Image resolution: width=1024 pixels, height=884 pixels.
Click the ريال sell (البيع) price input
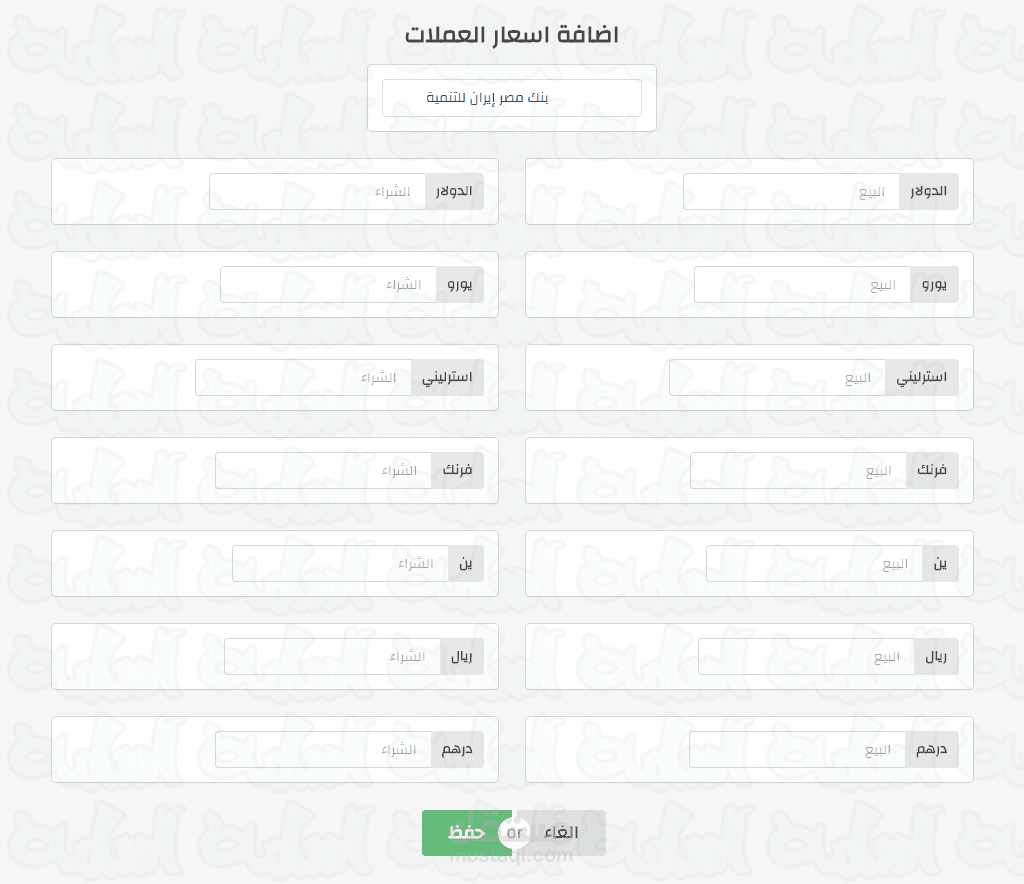[x=806, y=657]
